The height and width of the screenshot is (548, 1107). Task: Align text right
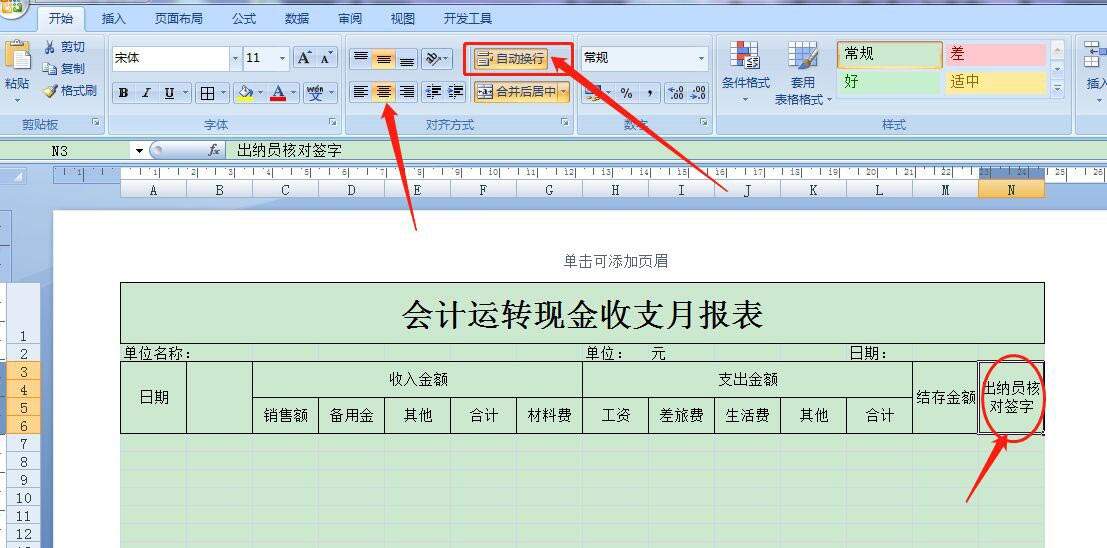point(407,92)
